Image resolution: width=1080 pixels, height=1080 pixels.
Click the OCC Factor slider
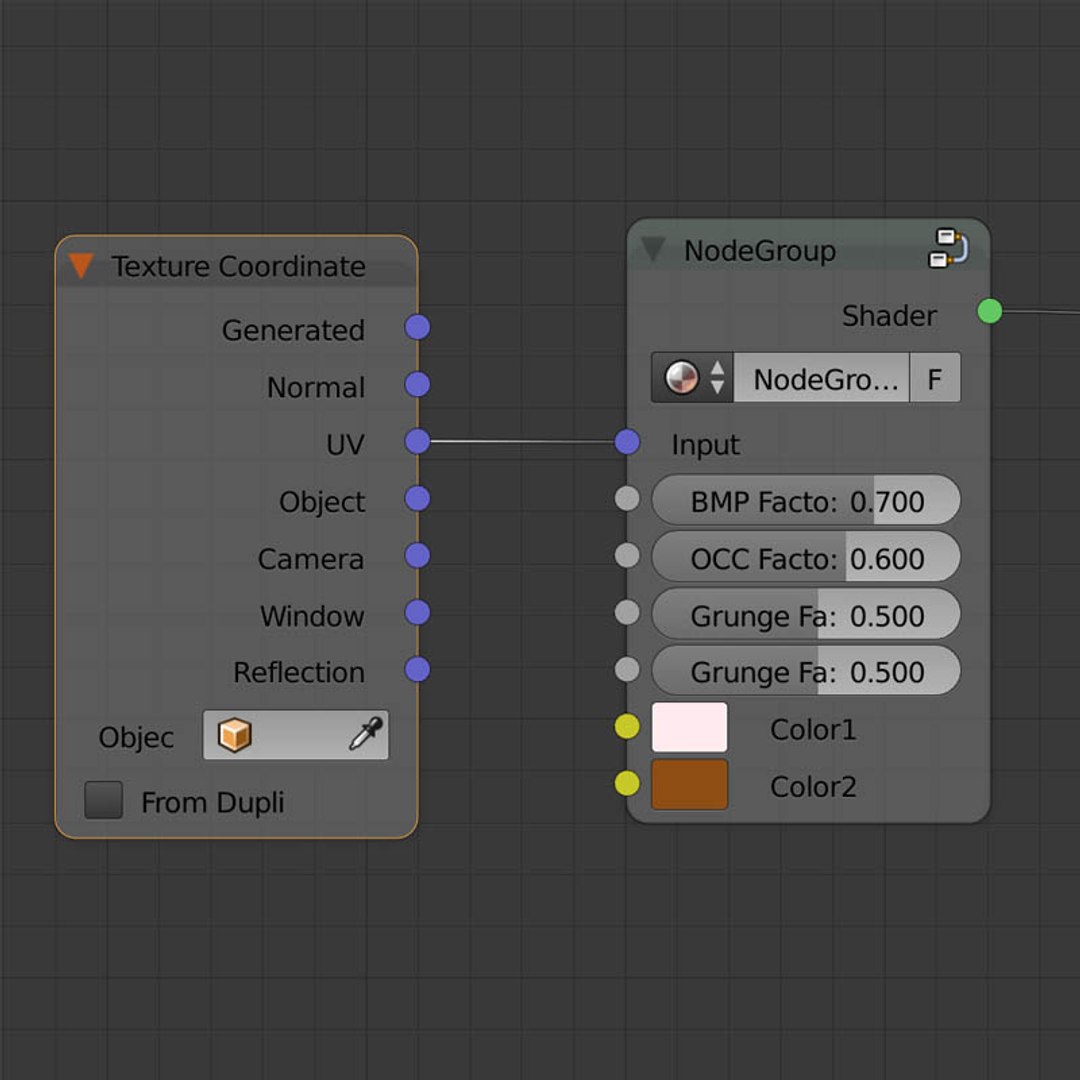point(806,557)
